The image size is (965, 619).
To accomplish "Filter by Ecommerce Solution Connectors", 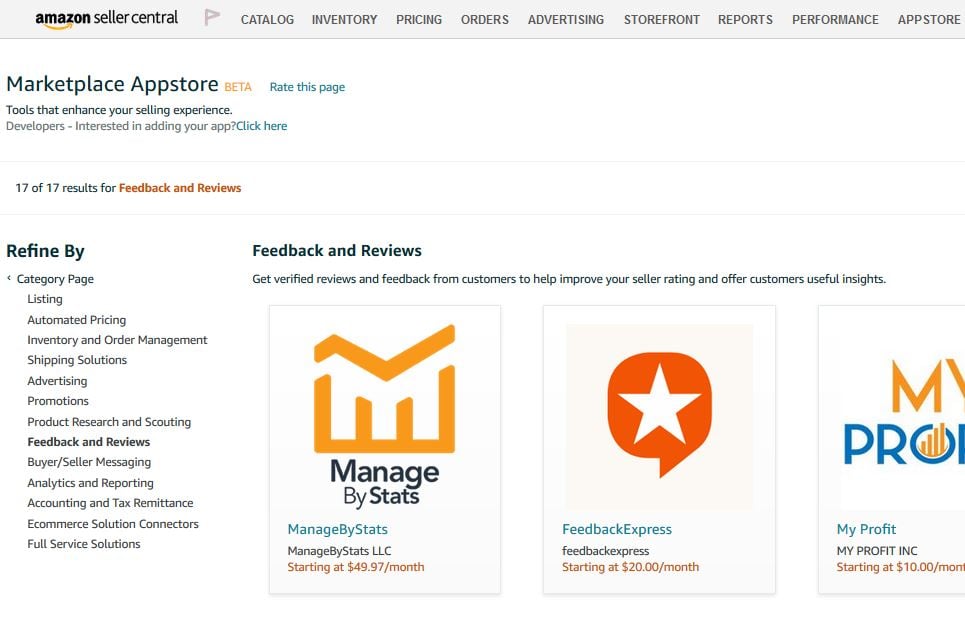I will pyautogui.click(x=113, y=524).
